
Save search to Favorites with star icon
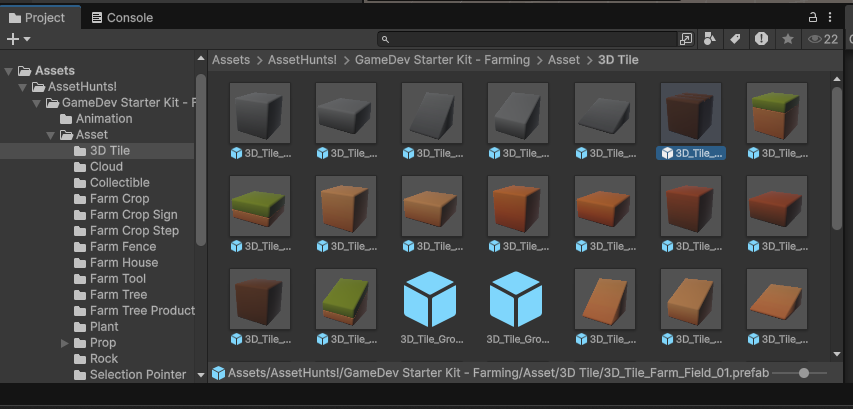click(788, 39)
